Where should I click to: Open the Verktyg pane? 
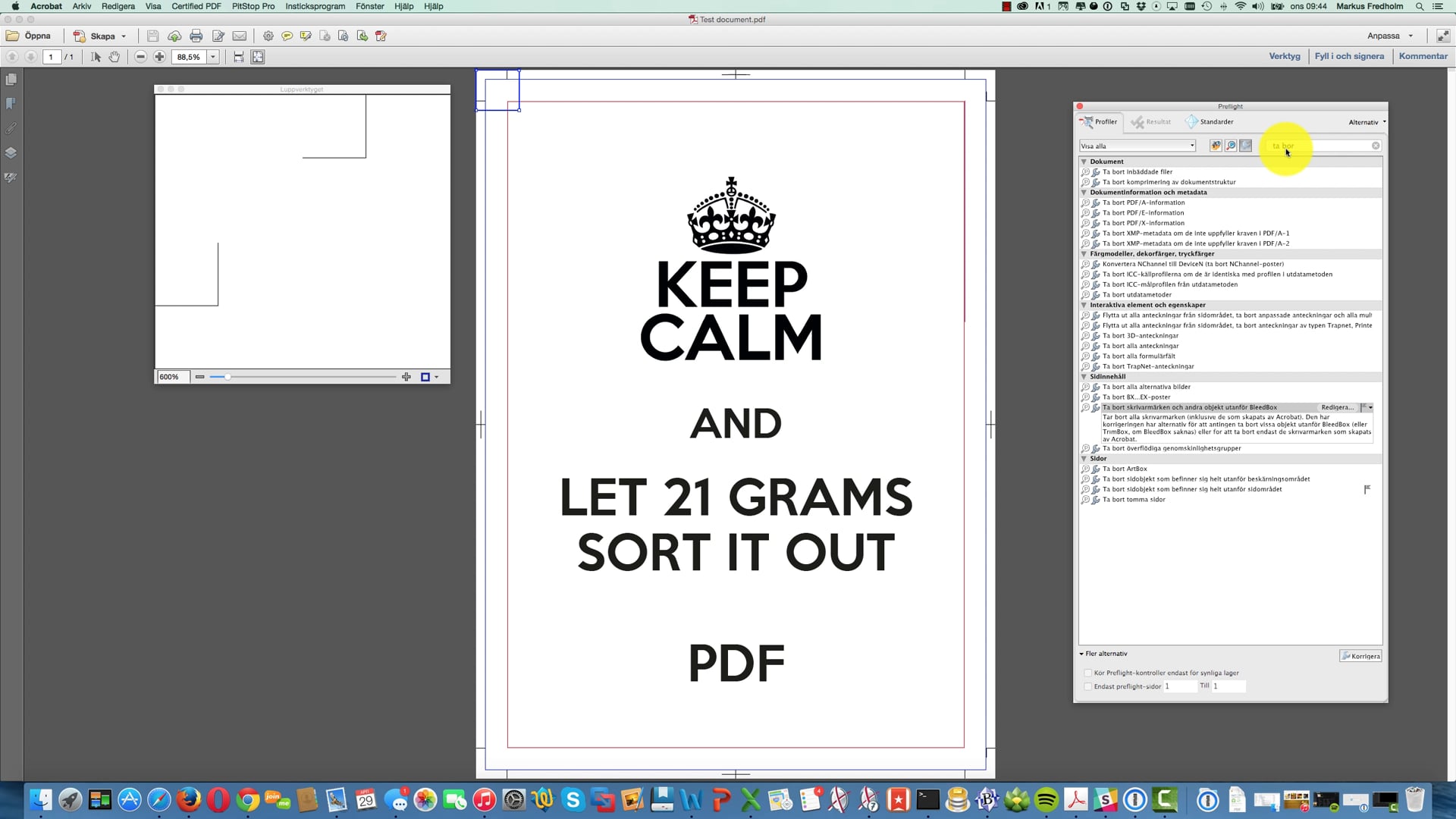tap(1285, 56)
